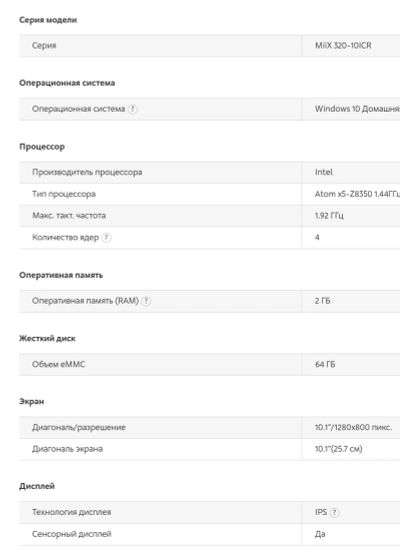The height and width of the screenshot is (551, 400).
Task: Select the Макс. такт. частота row
Action: (x=209, y=216)
